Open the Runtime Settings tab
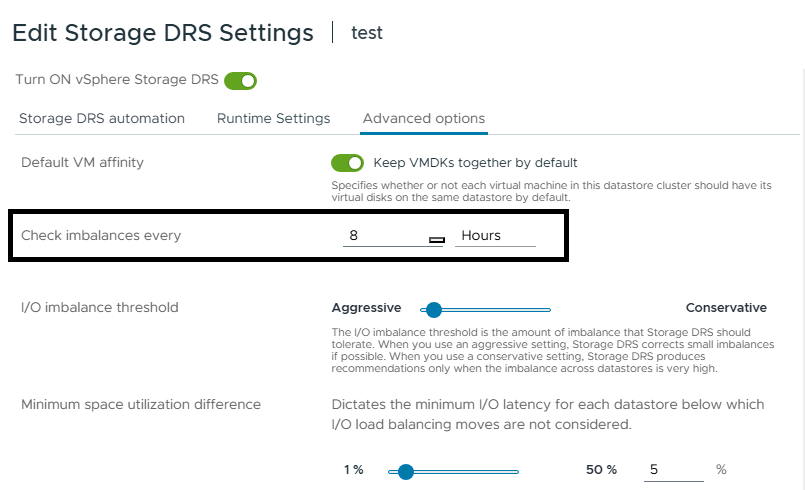This screenshot has width=805, height=490. [273, 118]
